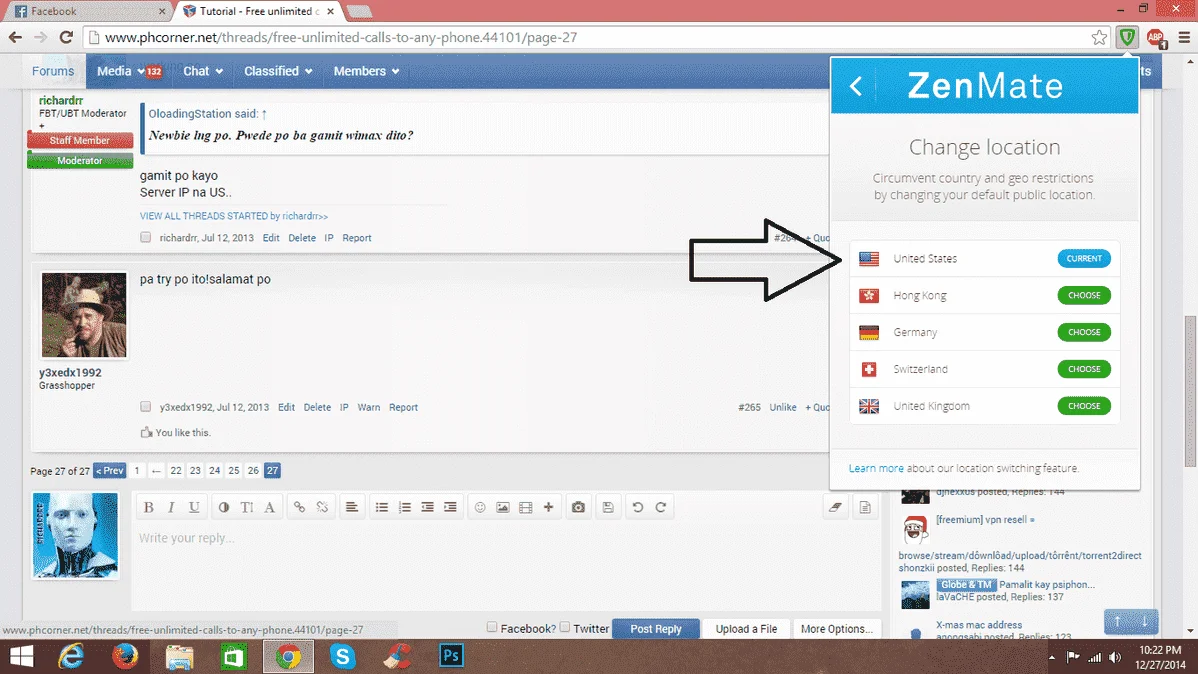Click the camera icon in editor toolbar
Image resolution: width=1198 pixels, height=674 pixels.
pos(578,507)
